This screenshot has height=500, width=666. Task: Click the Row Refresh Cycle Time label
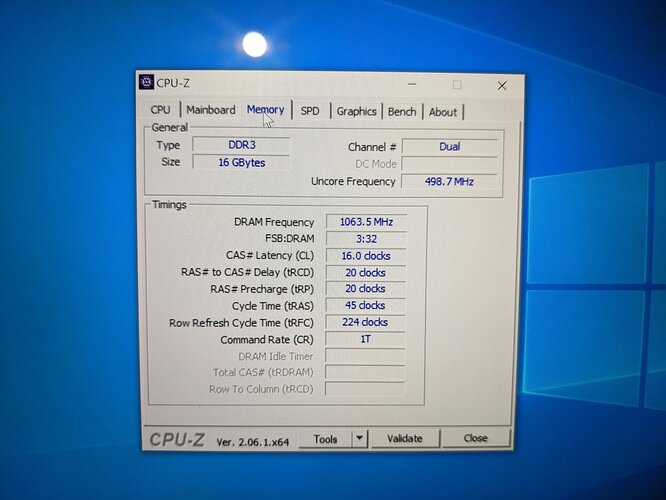pyautogui.click(x=241, y=323)
